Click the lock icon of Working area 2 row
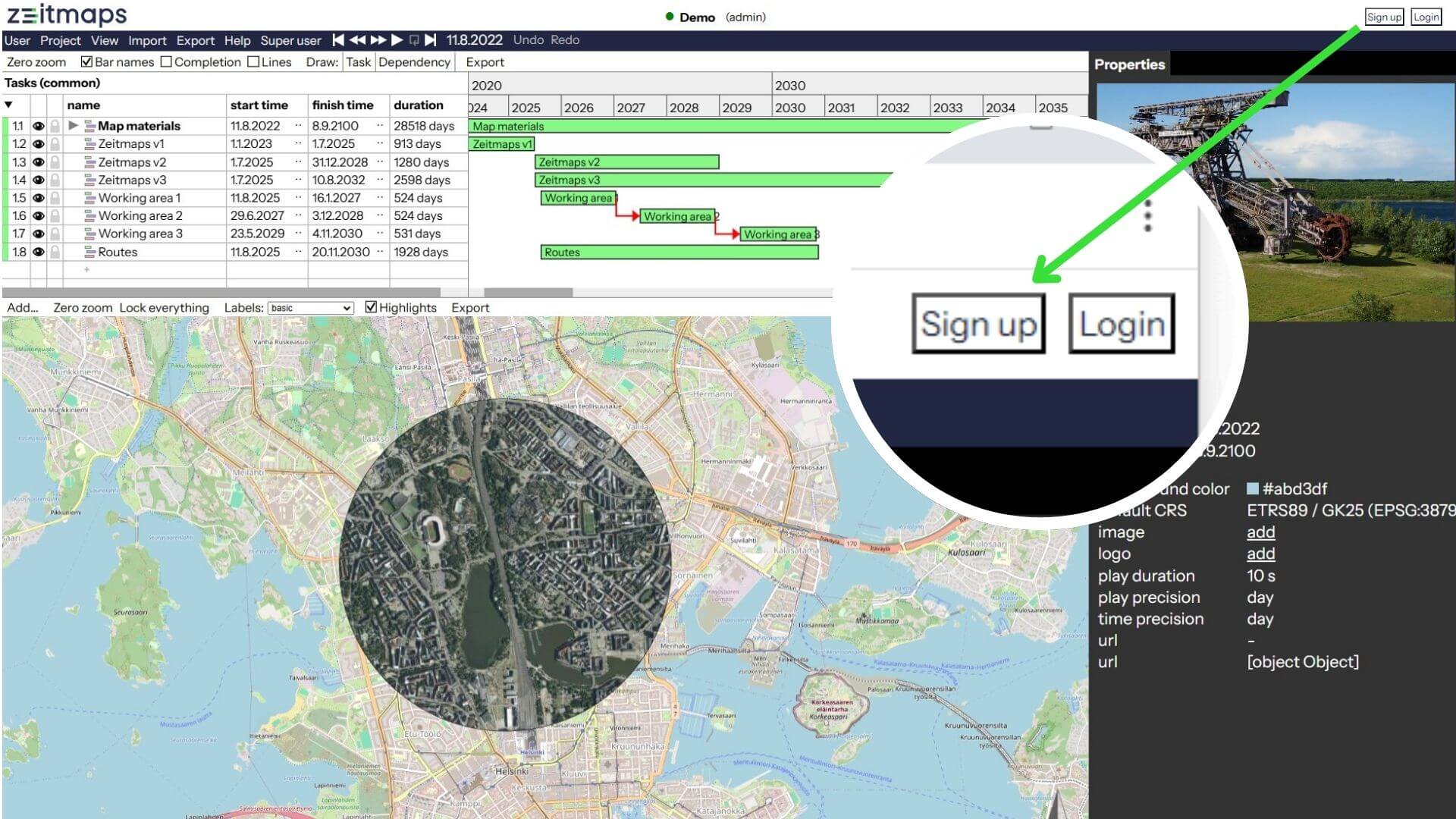 click(x=55, y=216)
